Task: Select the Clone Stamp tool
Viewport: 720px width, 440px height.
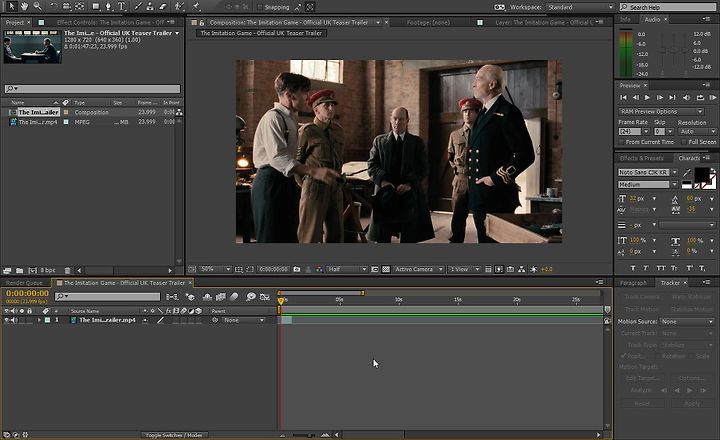Action: click(x=150, y=6)
